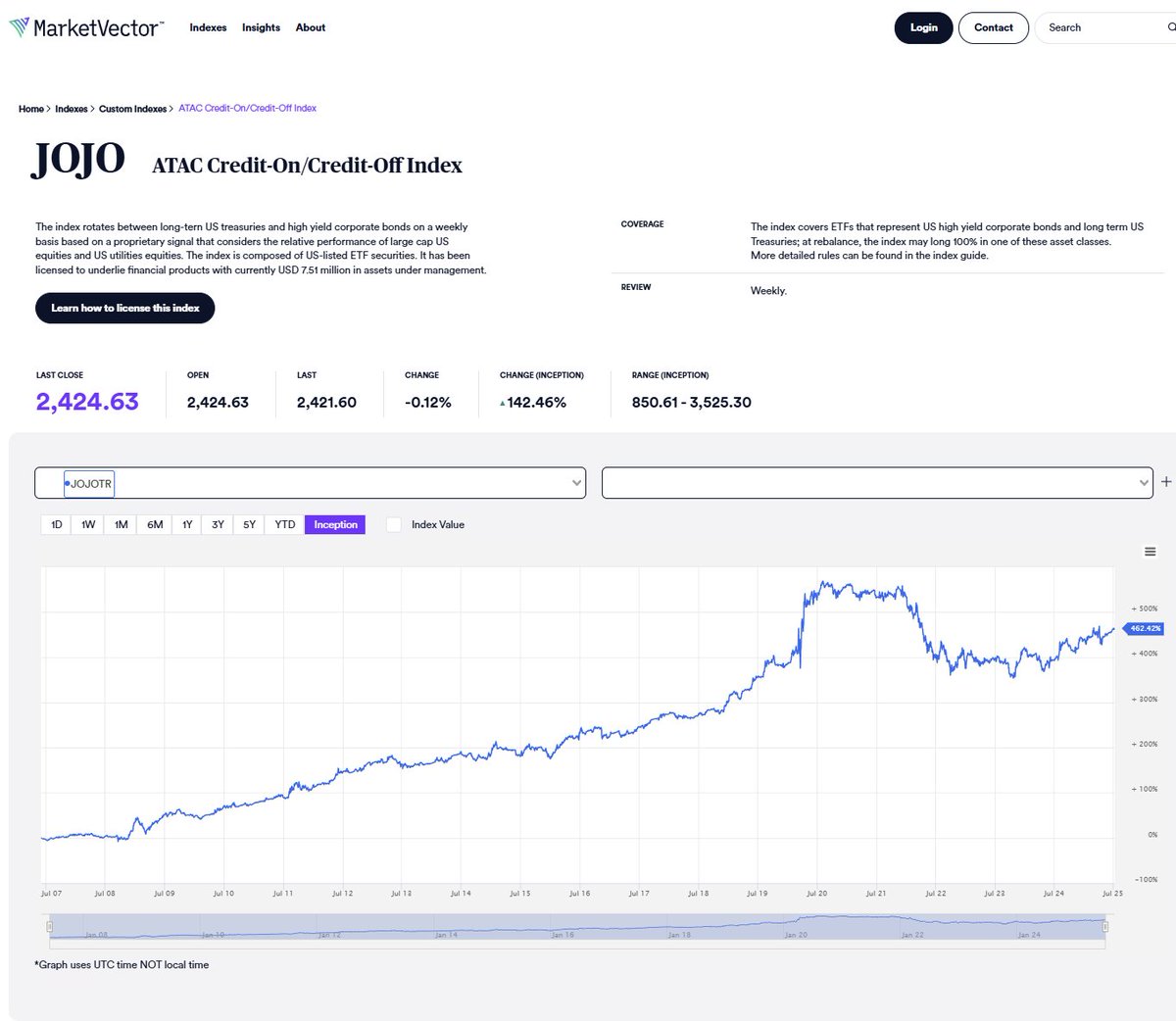Viewport: 1176px width, 1021px height.
Task: Open the Insights menu
Action: point(261,27)
